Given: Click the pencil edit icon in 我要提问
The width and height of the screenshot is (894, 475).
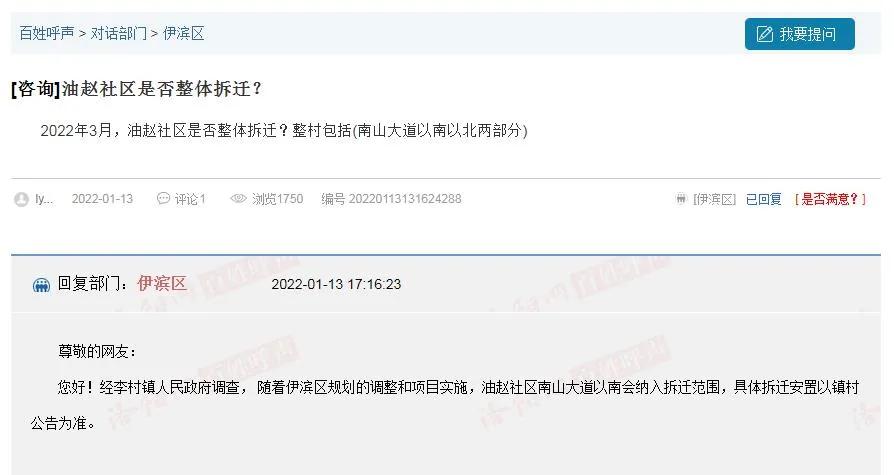Looking at the screenshot, I should [x=765, y=34].
